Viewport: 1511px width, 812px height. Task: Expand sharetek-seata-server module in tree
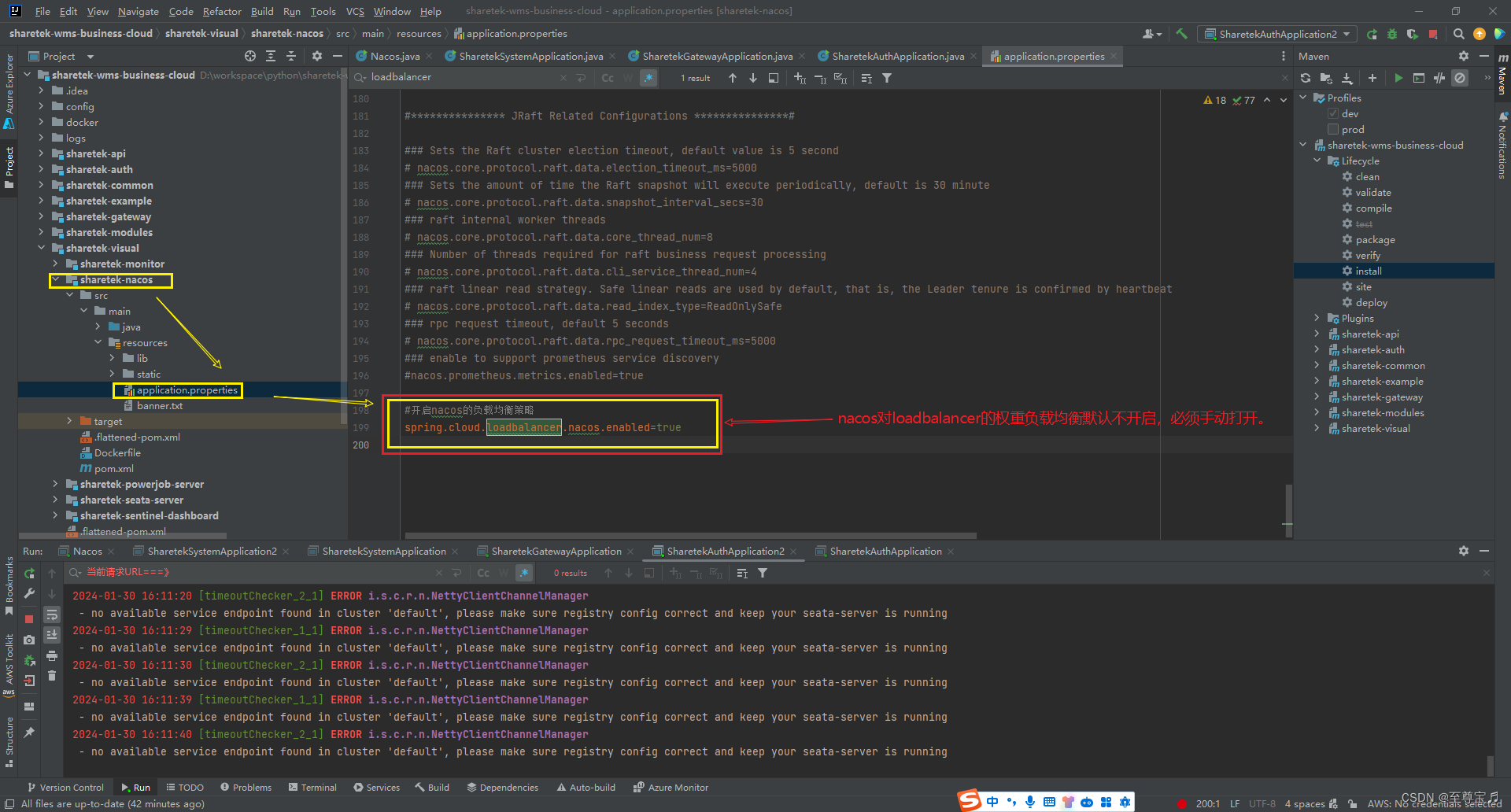coord(56,500)
